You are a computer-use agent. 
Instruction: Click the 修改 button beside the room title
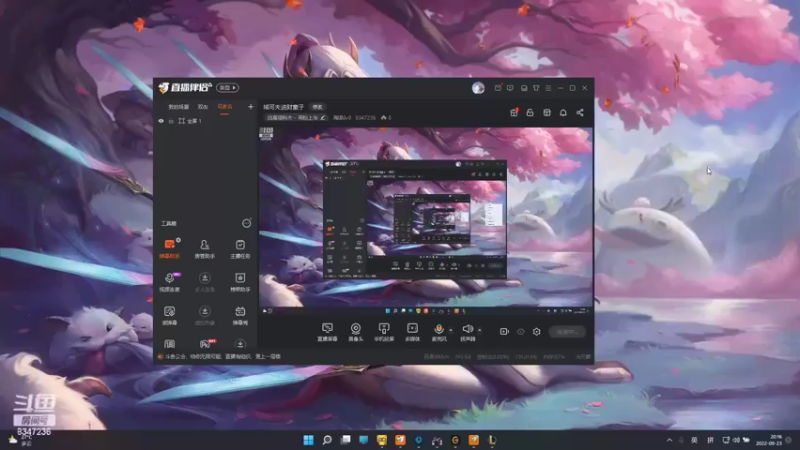(317, 107)
